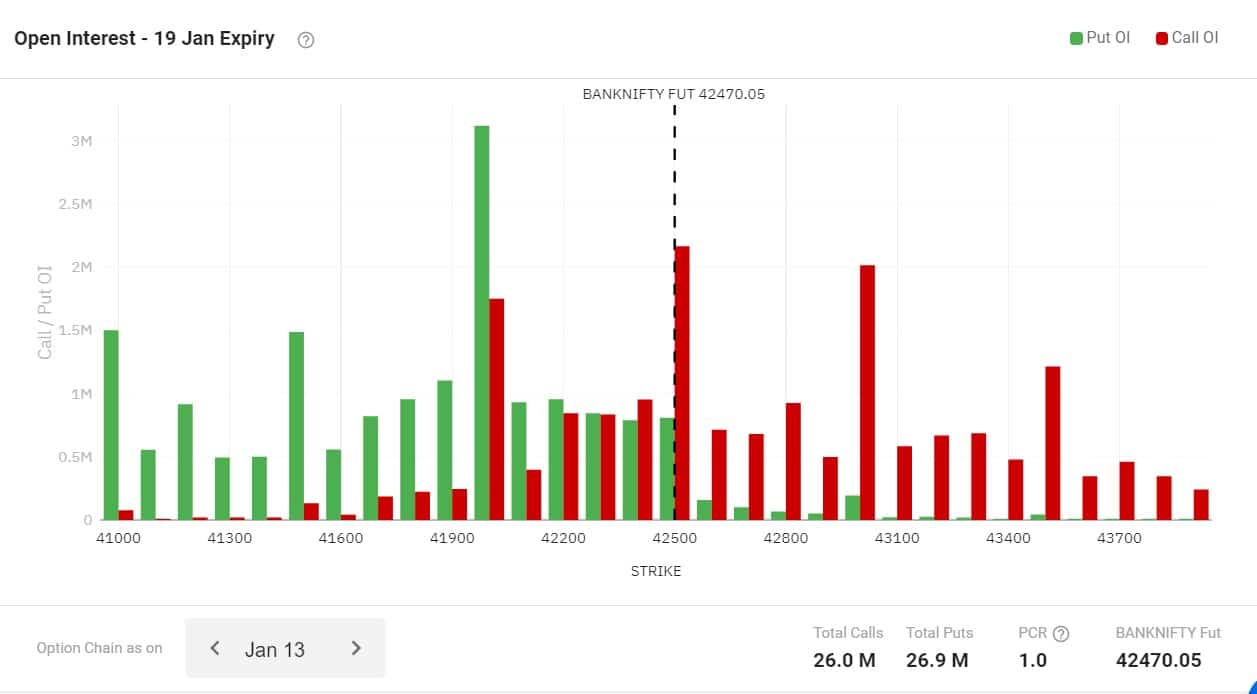Click the BANKNIFTY Fut value 42470.05 at bottom
Image resolution: width=1257 pixels, height=694 pixels.
tap(1158, 660)
